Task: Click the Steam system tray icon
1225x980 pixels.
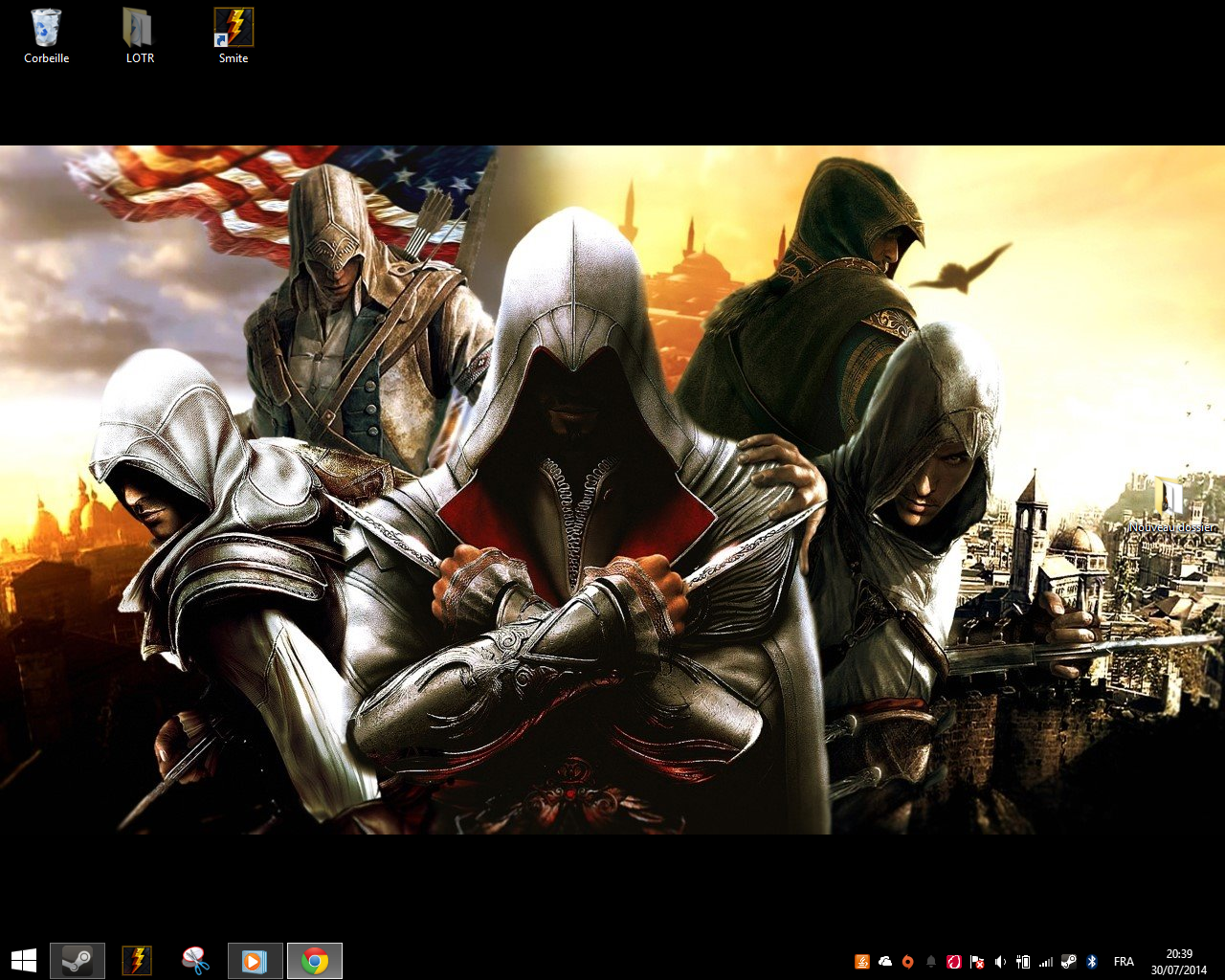Action: (1069, 962)
